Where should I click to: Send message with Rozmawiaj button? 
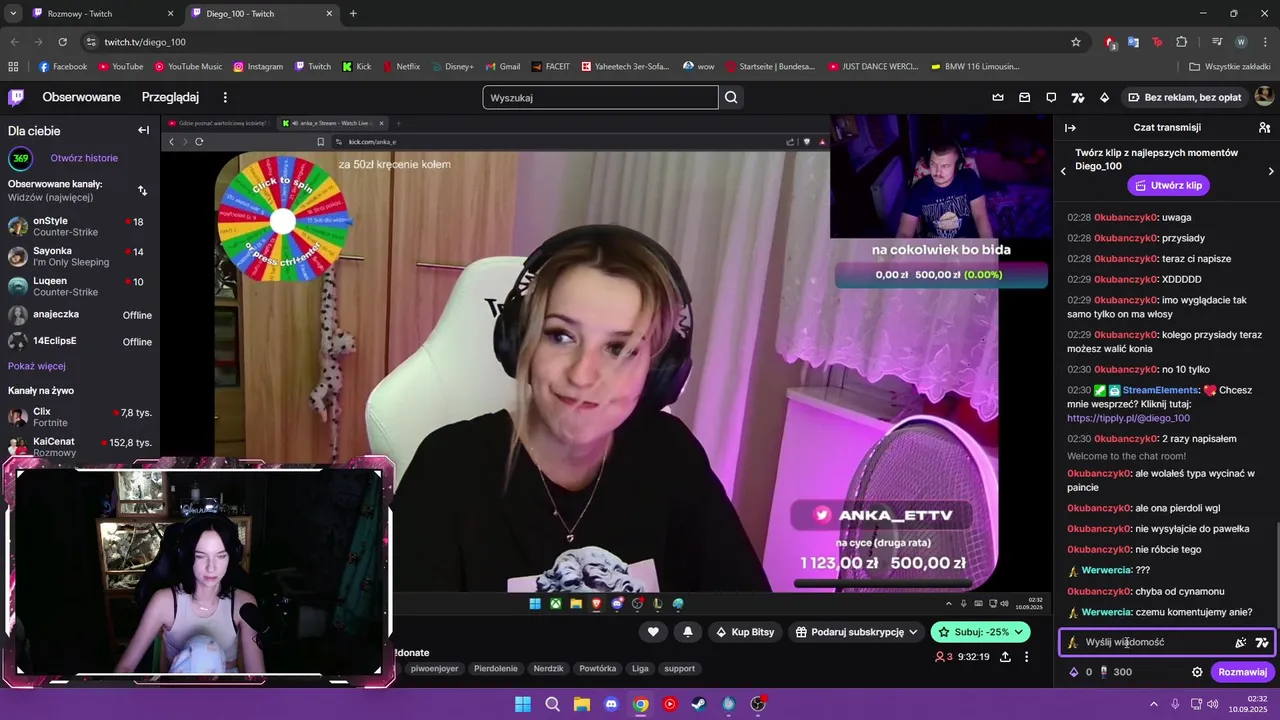[x=1242, y=672]
